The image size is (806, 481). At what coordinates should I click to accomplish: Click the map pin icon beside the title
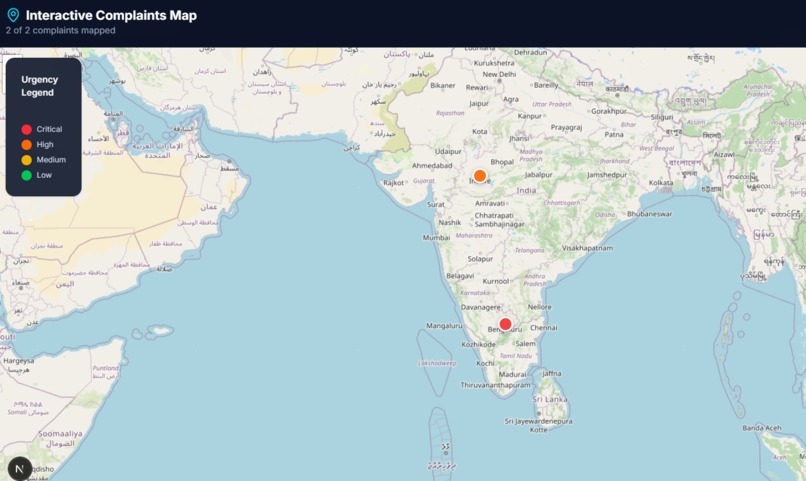click(13, 15)
